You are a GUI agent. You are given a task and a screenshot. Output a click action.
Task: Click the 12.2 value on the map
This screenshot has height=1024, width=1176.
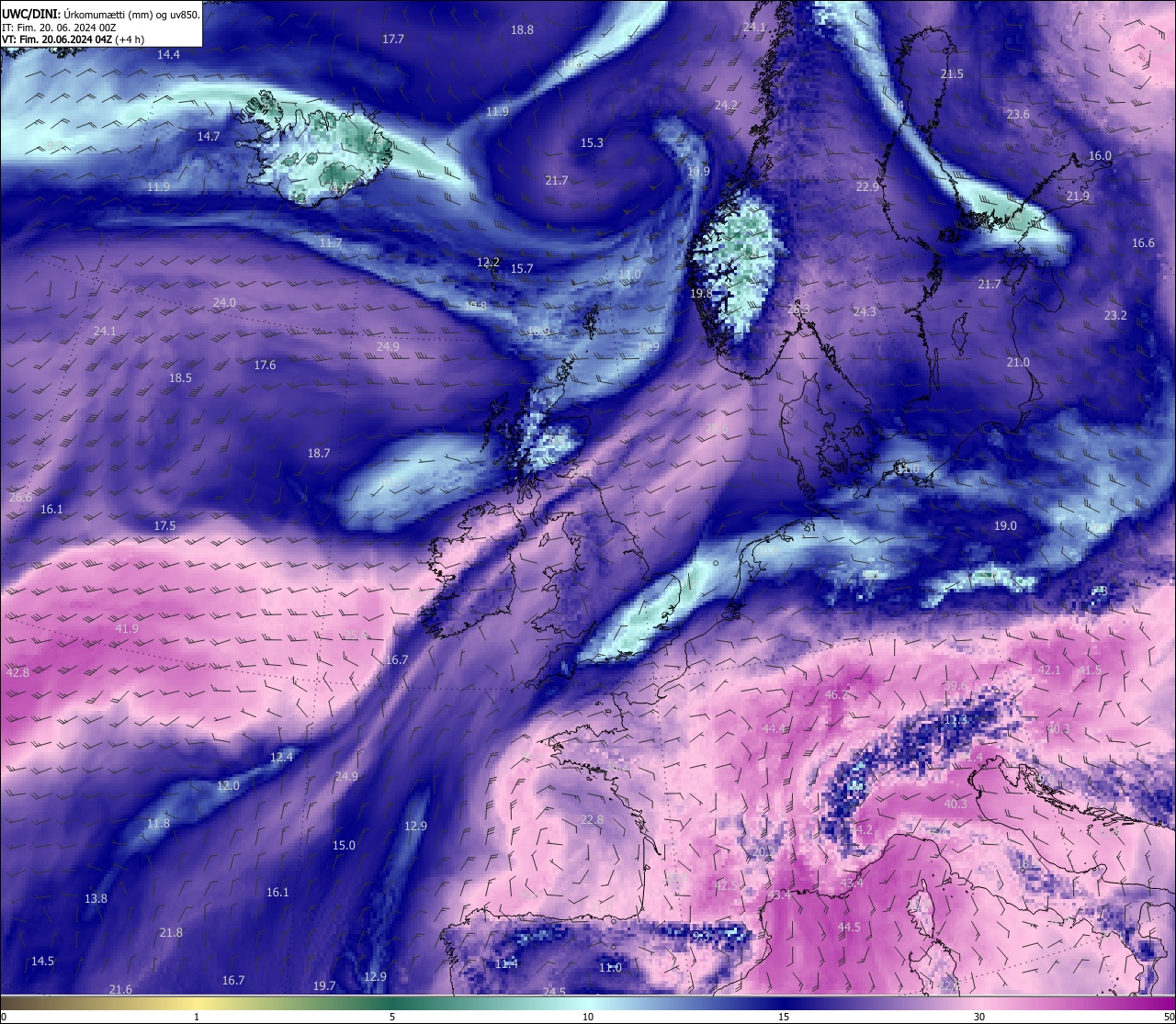tap(488, 262)
